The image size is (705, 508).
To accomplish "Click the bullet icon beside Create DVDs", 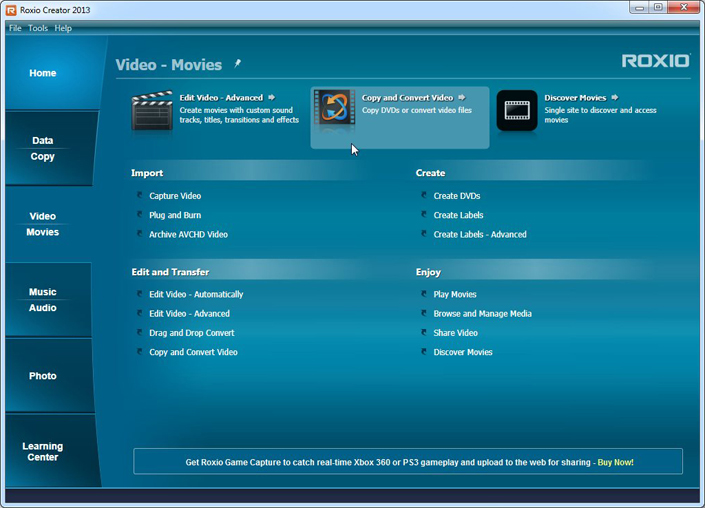I will [x=424, y=195].
